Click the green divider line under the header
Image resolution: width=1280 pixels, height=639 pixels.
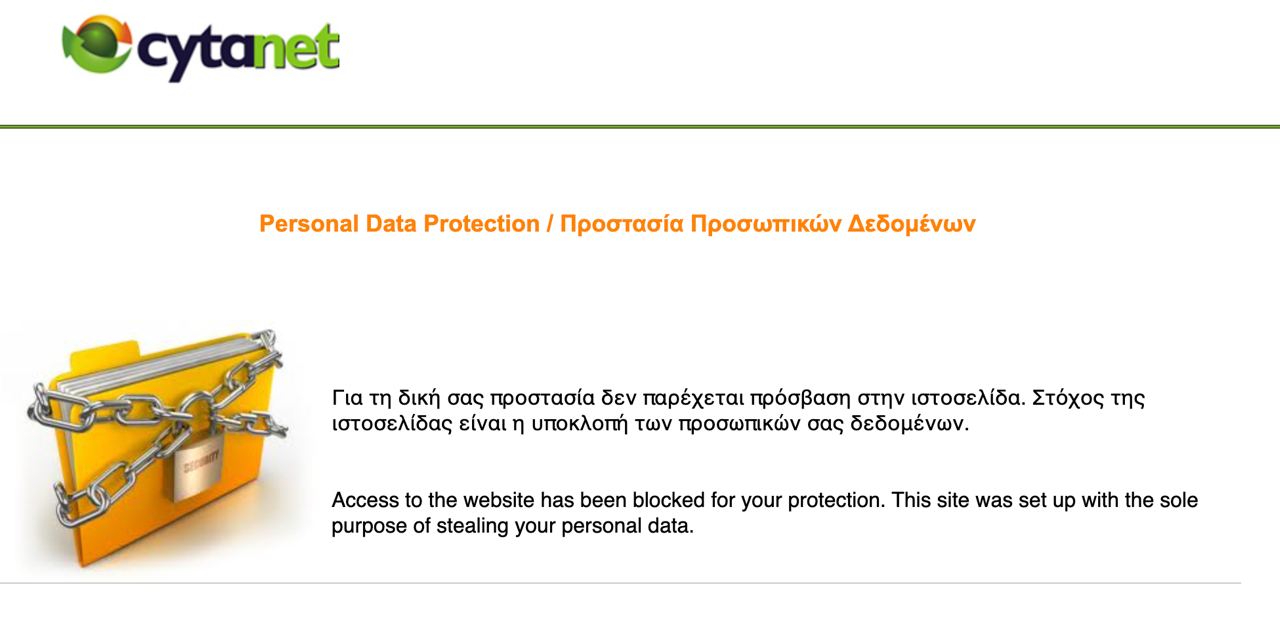coord(640,127)
